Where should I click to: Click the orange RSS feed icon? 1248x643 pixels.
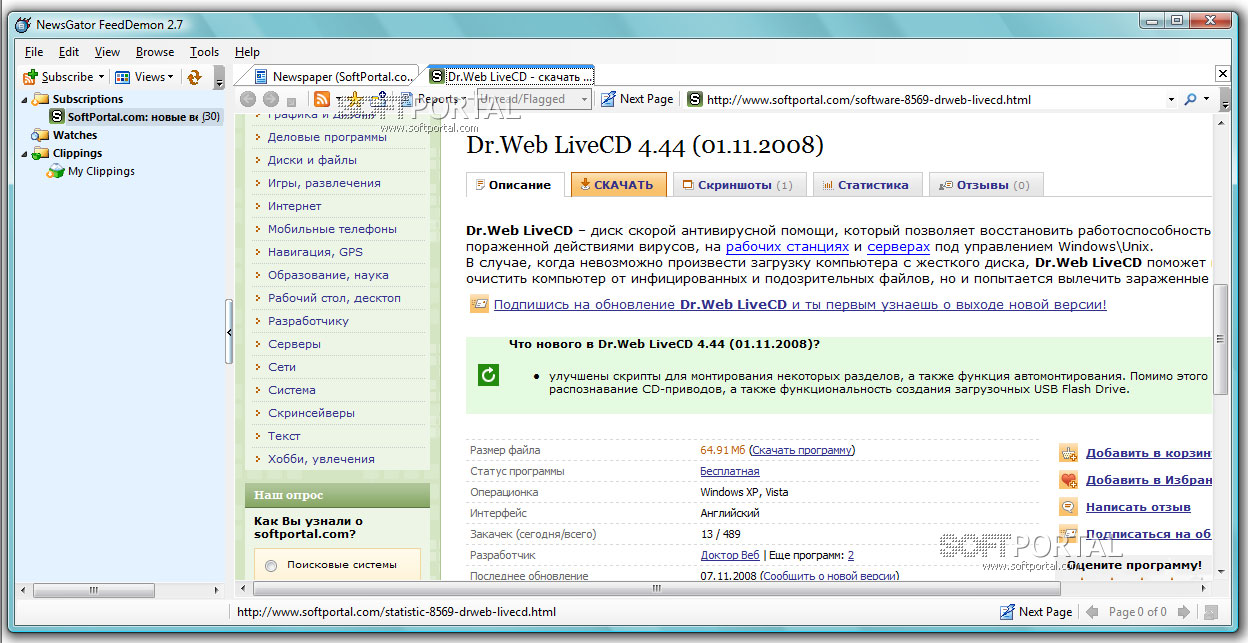(x=322, y=99)
